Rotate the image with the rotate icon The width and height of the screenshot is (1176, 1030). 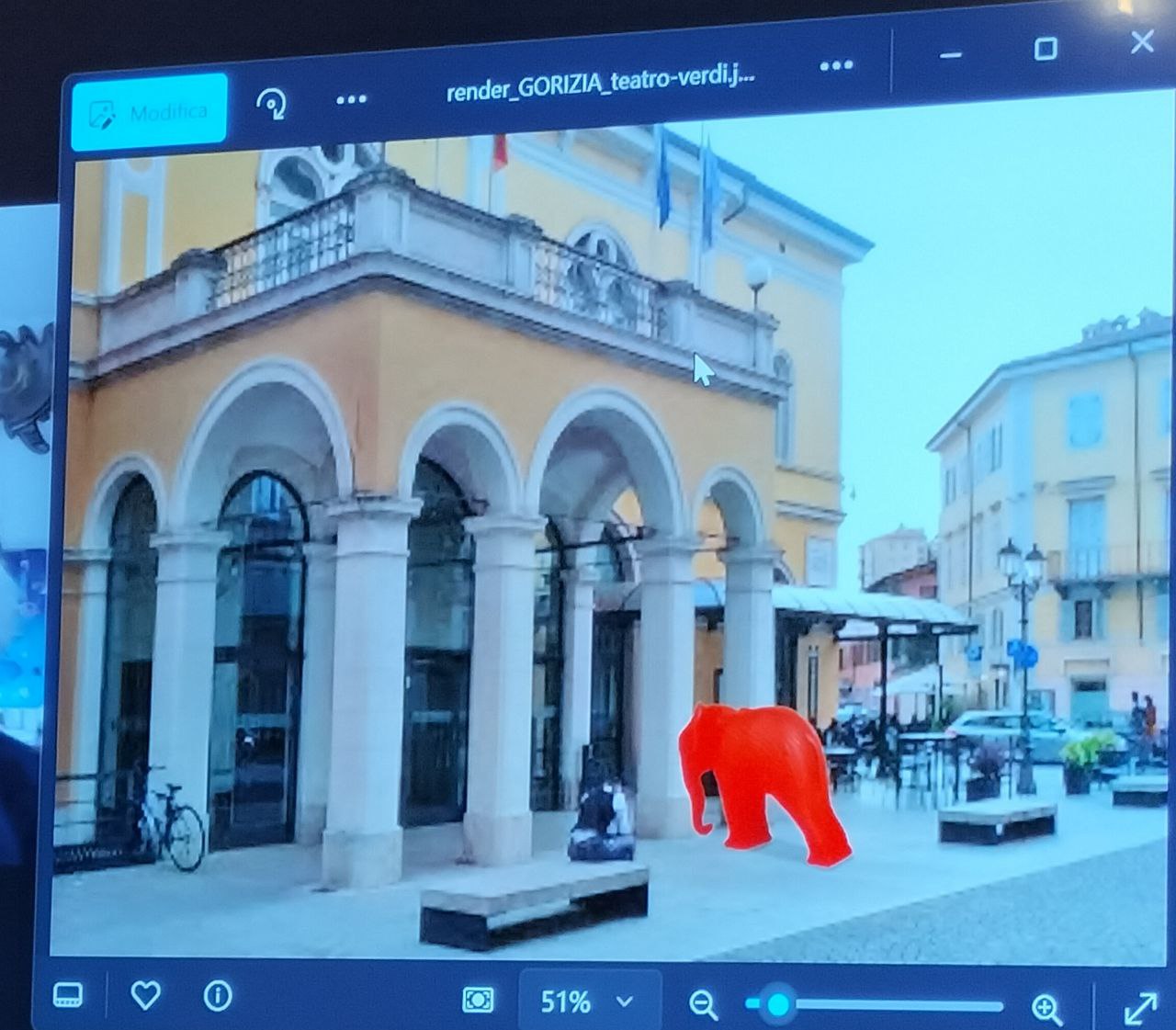271,104
